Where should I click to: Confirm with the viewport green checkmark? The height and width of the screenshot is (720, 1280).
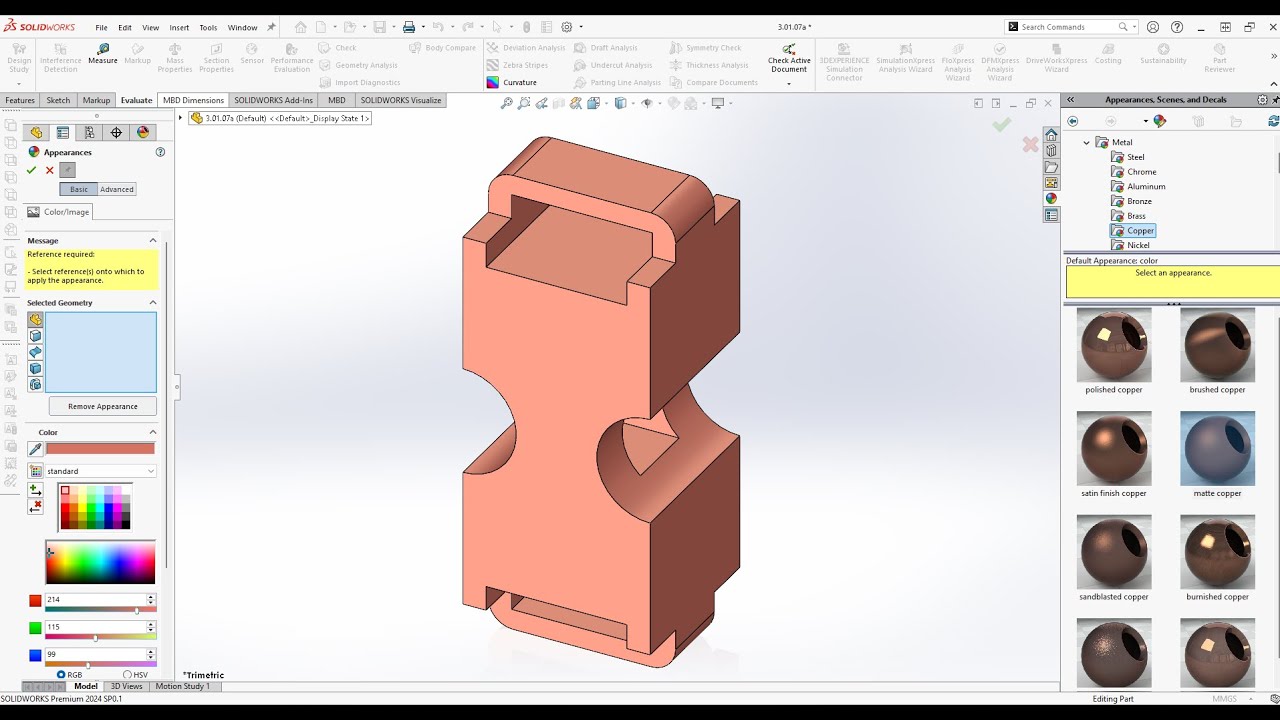click(x=1001, y=124)
